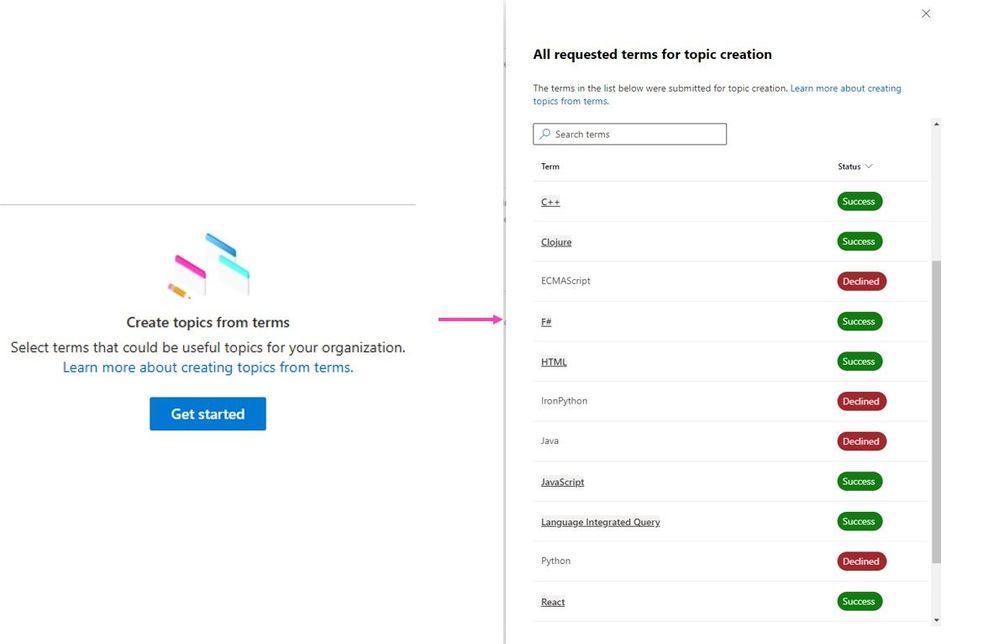
Task: Click the Success badge for C++
Action: point(859,202)
